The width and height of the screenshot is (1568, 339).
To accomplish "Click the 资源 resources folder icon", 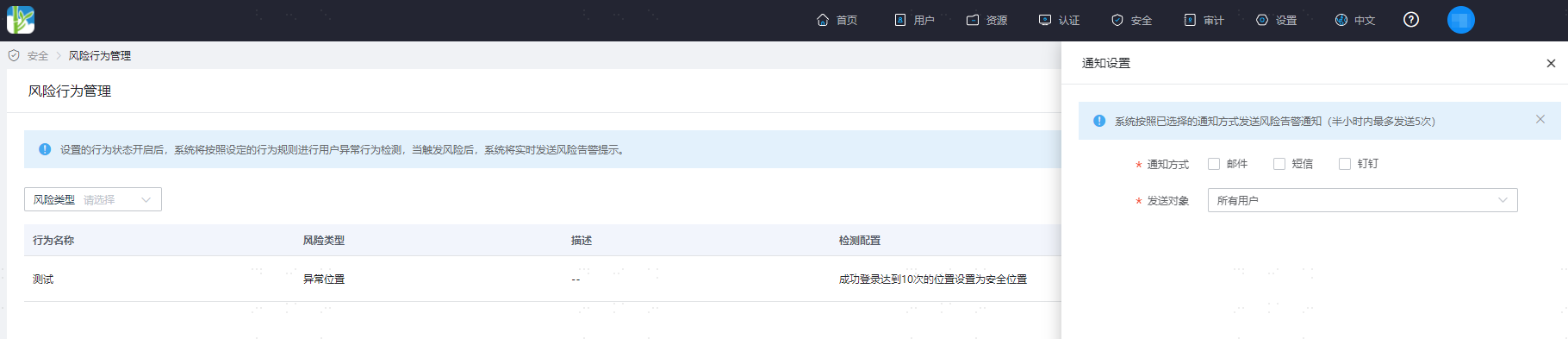I will coord(973,20).
